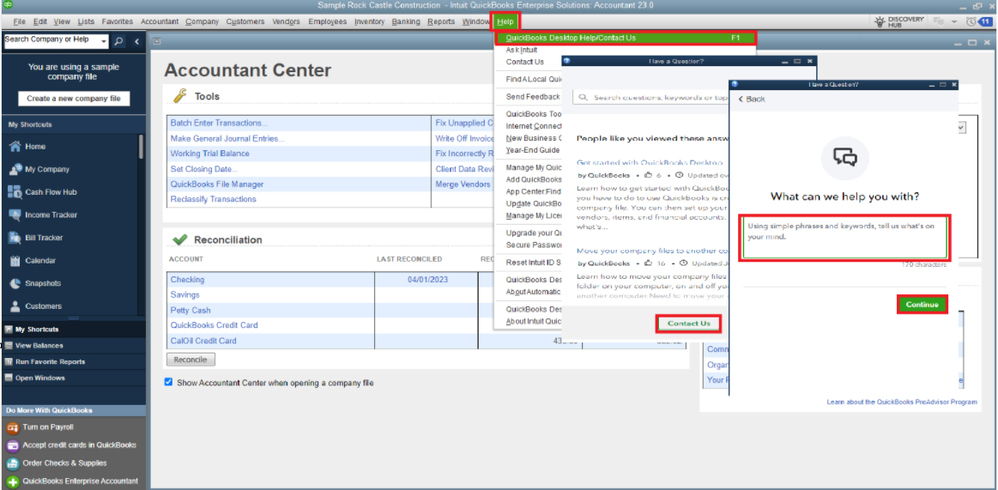The width and height of the screenshot is (998, 490).
Task: Open the Calendar shortcut icon
Action: (15, 261)
